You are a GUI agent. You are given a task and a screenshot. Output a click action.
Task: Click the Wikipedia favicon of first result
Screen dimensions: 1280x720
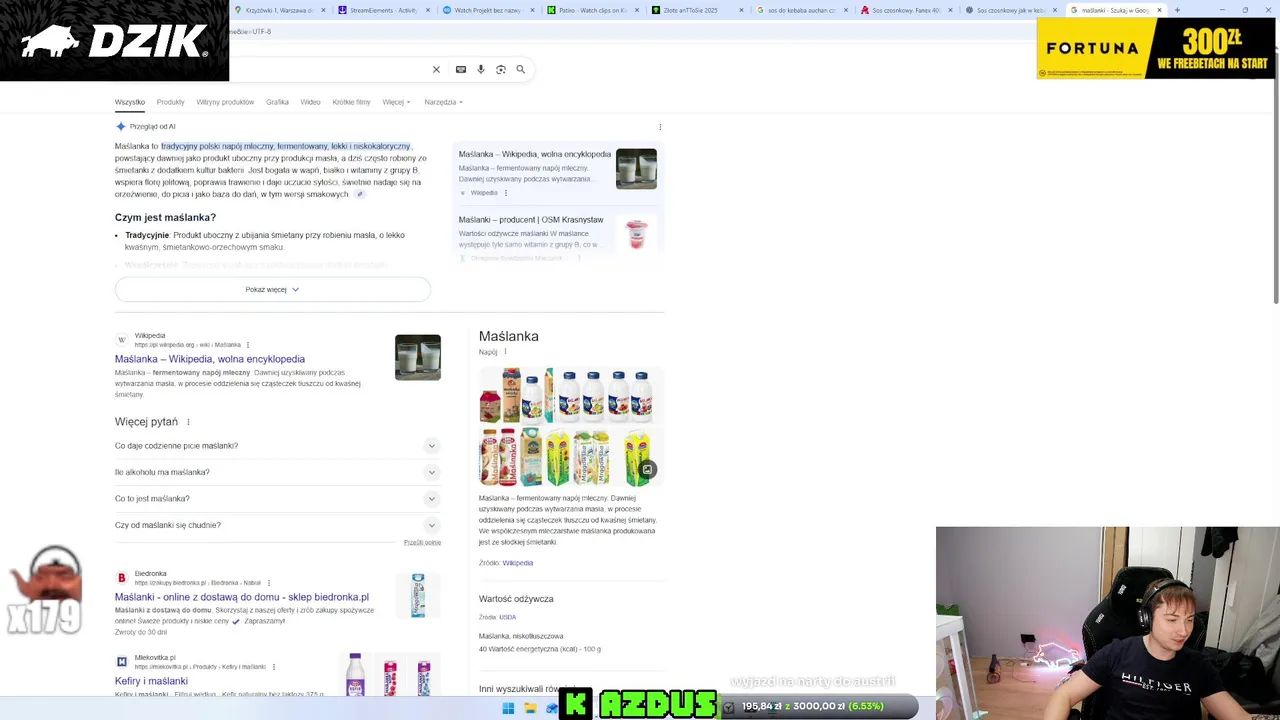click(122, 340)
